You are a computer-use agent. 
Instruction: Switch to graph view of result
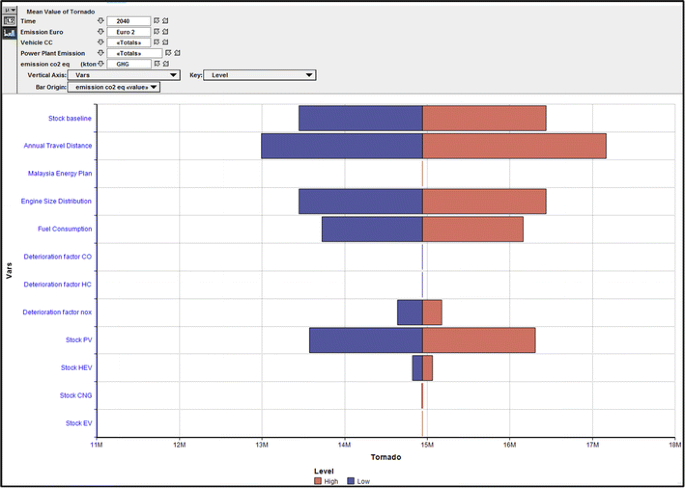9,33
